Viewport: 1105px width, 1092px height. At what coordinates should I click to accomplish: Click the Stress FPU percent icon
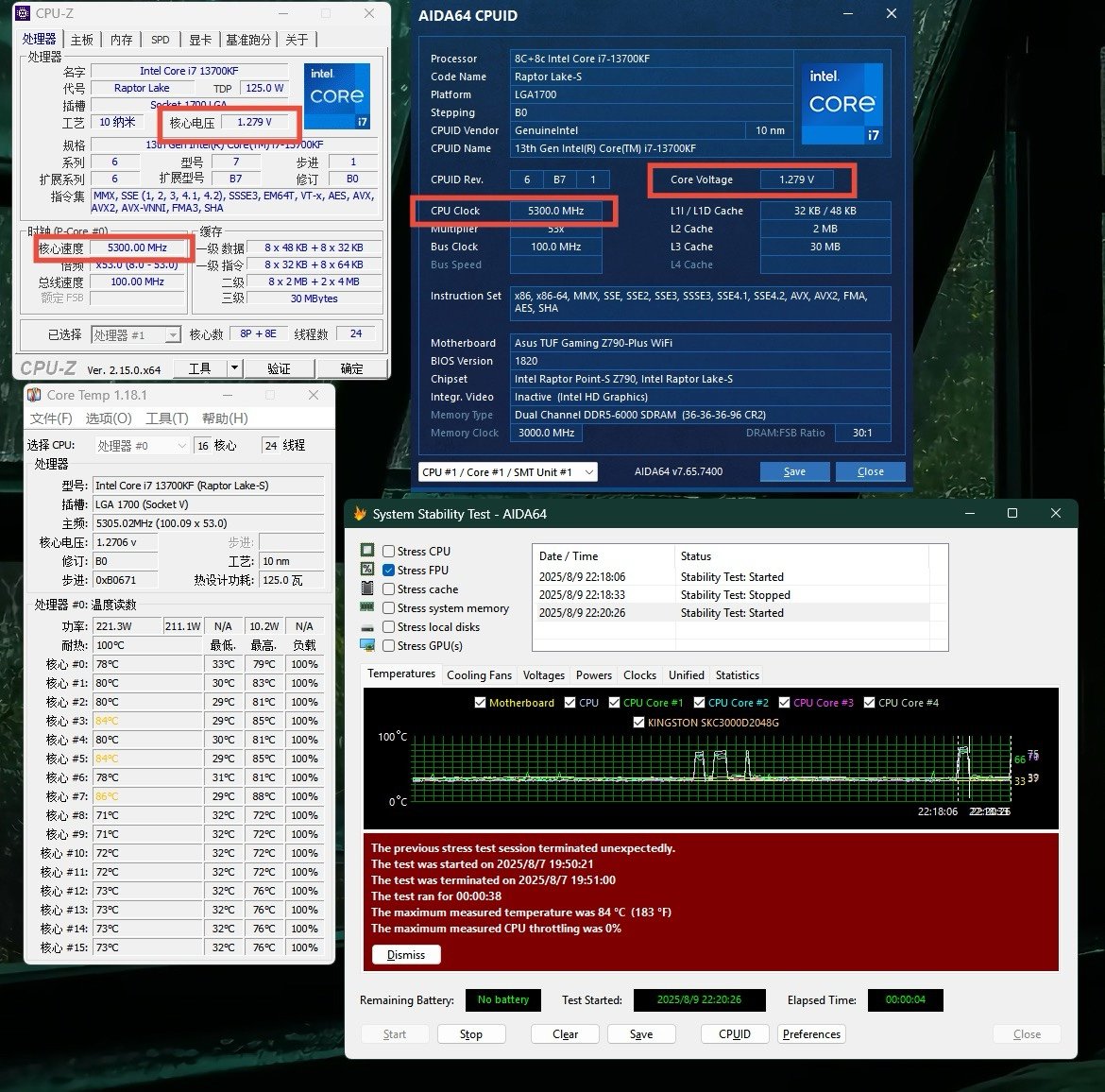(x=367, y=569)
